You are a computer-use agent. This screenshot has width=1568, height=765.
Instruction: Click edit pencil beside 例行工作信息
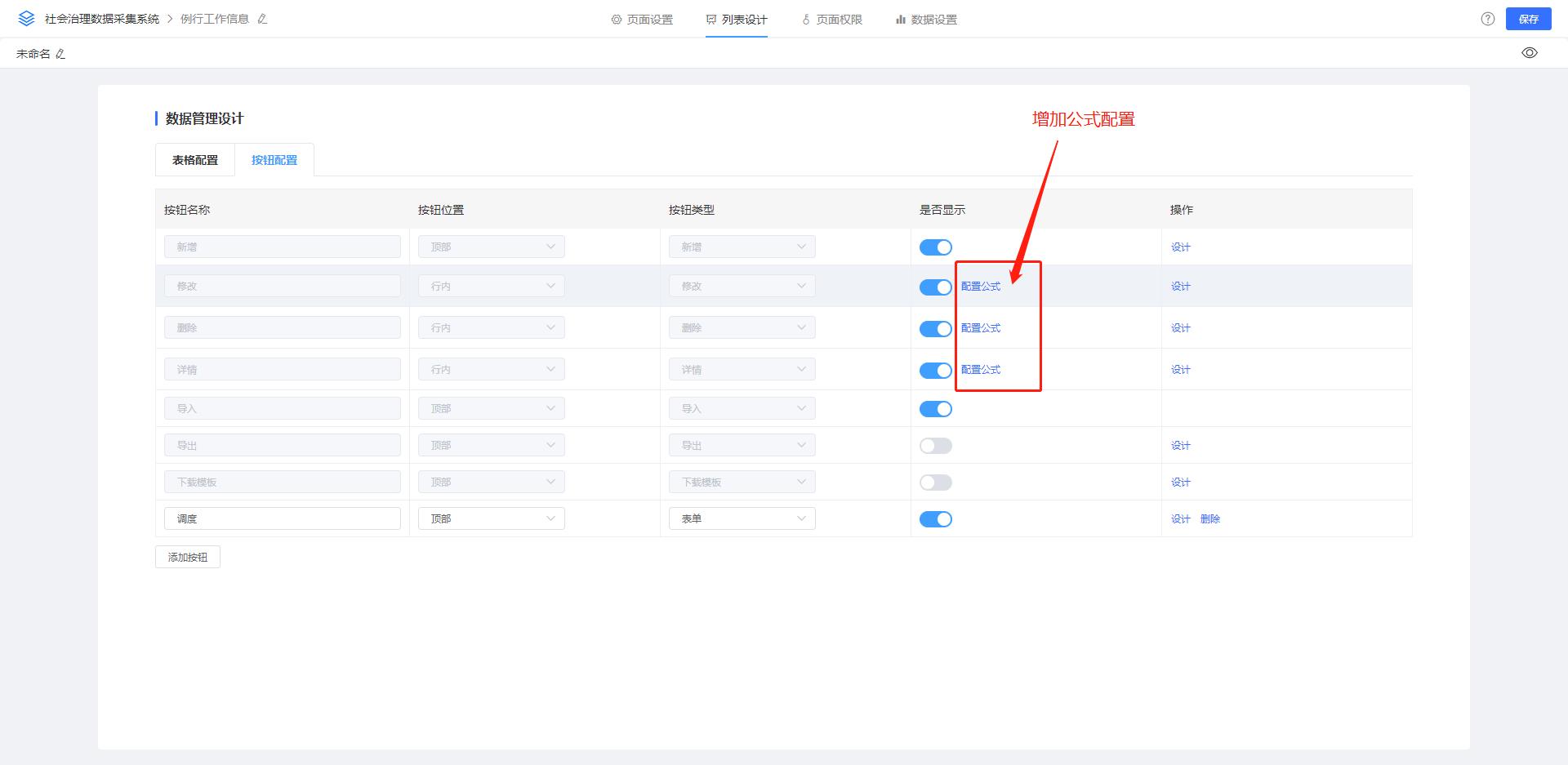click(262, 19)
